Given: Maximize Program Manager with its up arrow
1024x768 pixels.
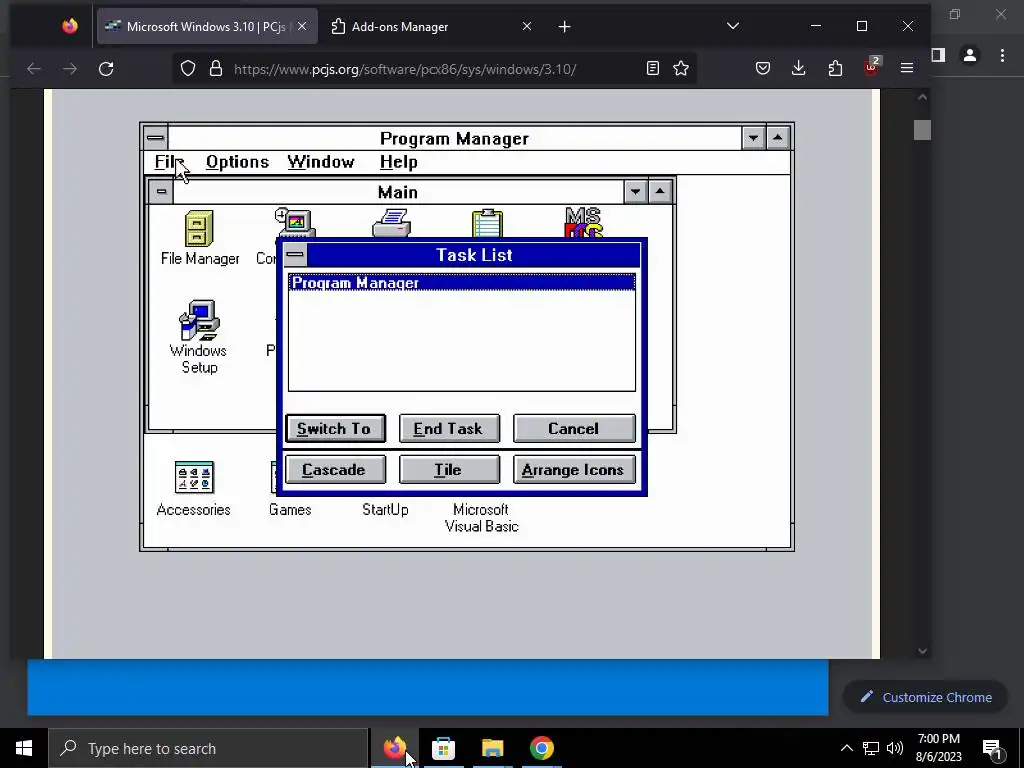Looking at the screenshot, I should point(778,138).
